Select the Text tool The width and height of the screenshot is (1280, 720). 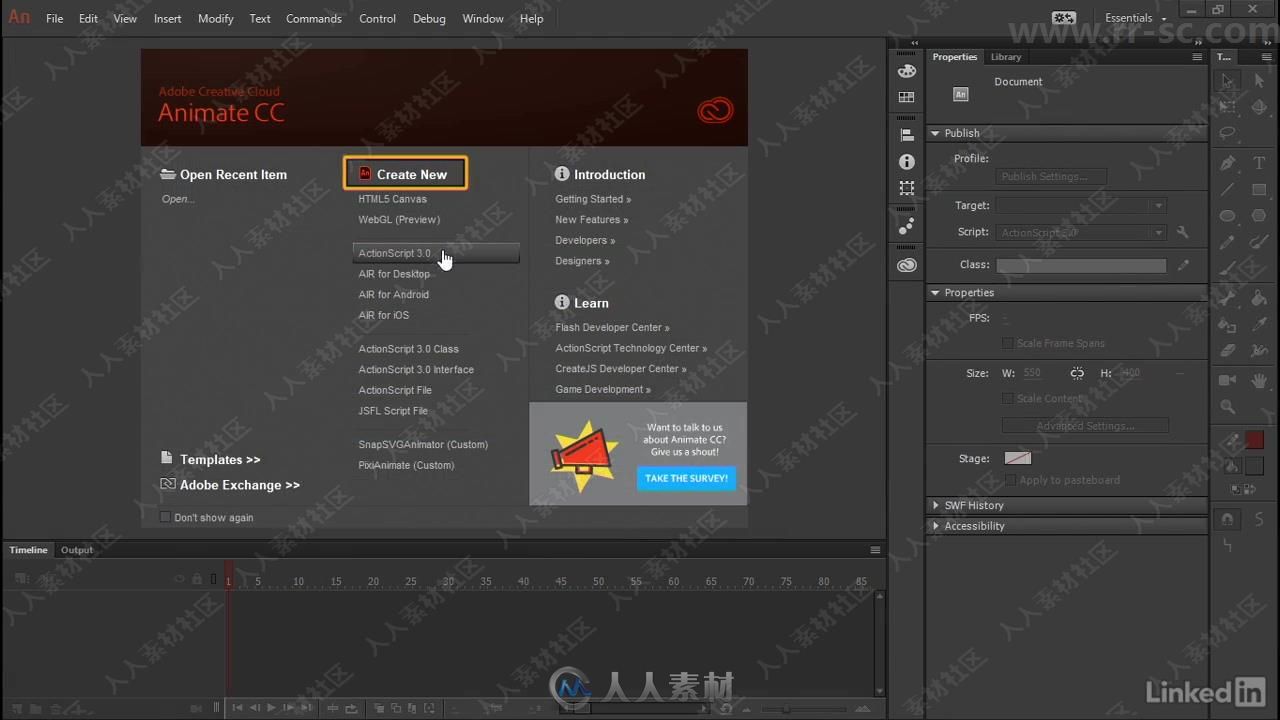pyautogui.click(x=1259, y=162)
